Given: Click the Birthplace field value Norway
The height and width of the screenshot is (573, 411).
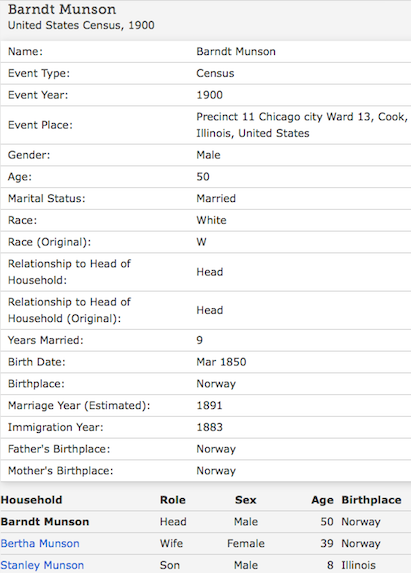Looking at the screenshot, I should pos(216,384).
